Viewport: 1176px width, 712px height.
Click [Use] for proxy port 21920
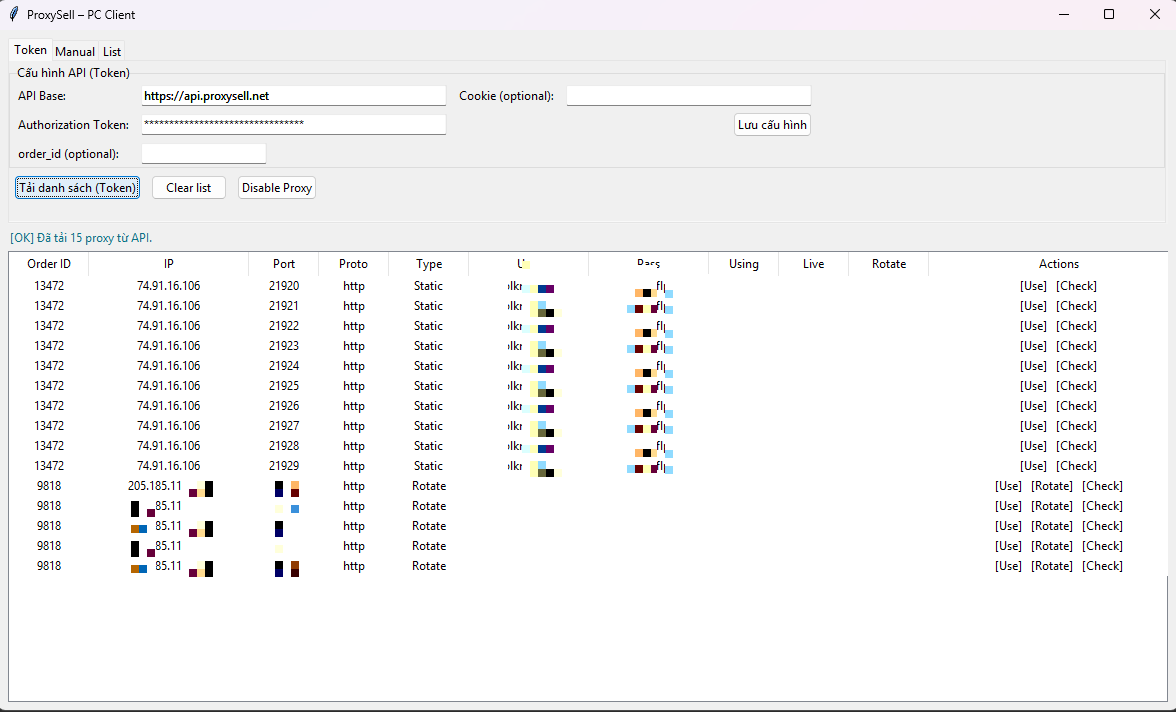point(1033,285)
